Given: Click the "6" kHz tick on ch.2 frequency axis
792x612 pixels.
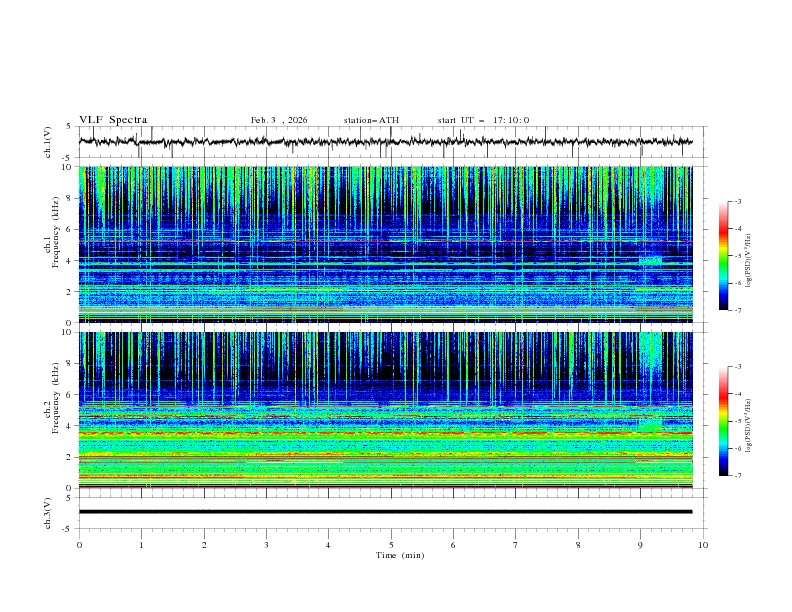Looking at the screenshot, I should [x=70, y=395].
